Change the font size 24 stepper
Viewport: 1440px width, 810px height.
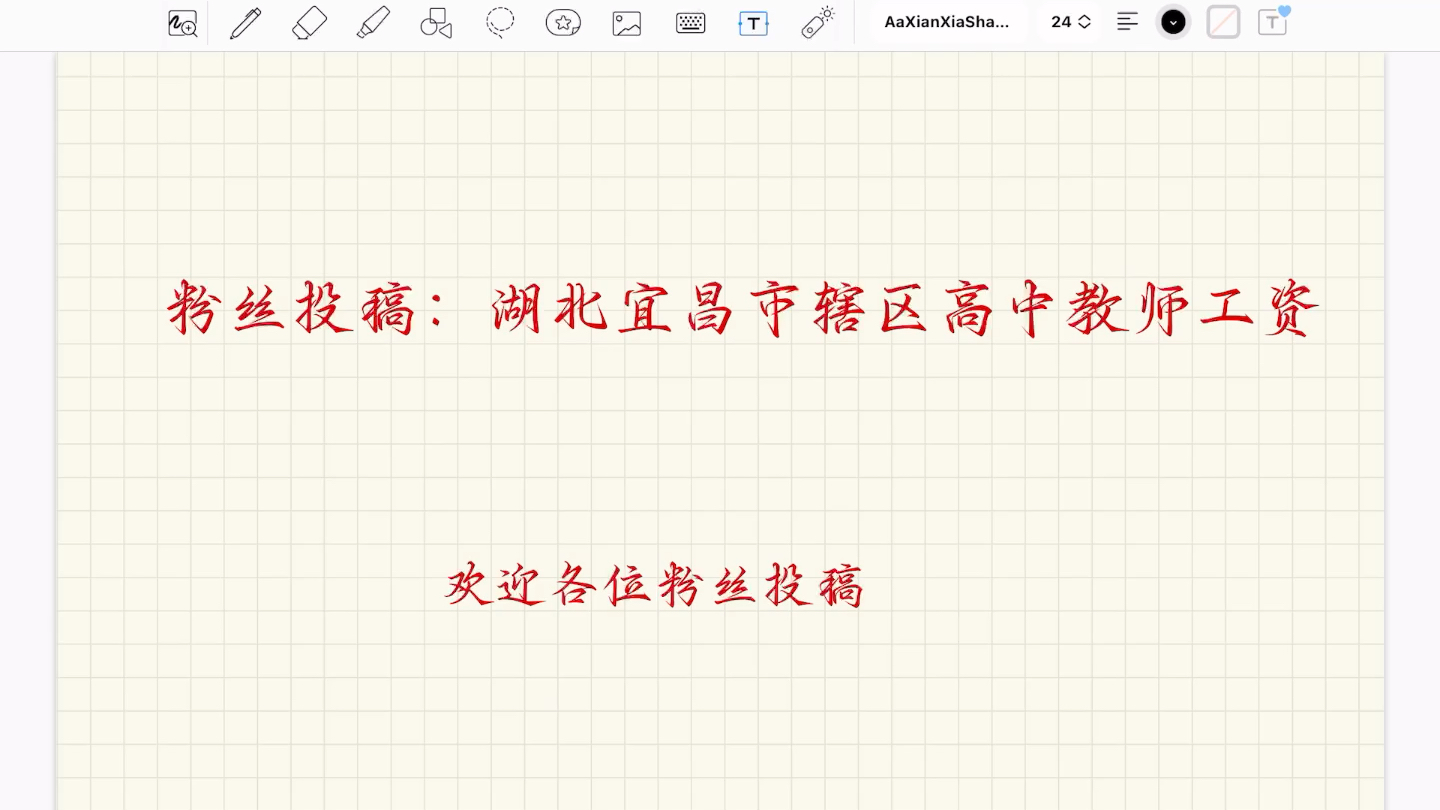(x=1071, y=22)
